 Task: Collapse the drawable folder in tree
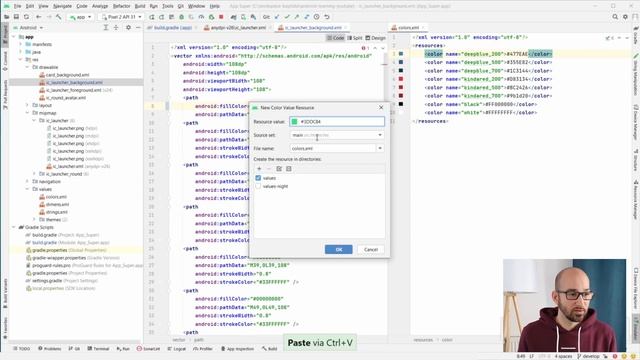[x=27, y=67]
